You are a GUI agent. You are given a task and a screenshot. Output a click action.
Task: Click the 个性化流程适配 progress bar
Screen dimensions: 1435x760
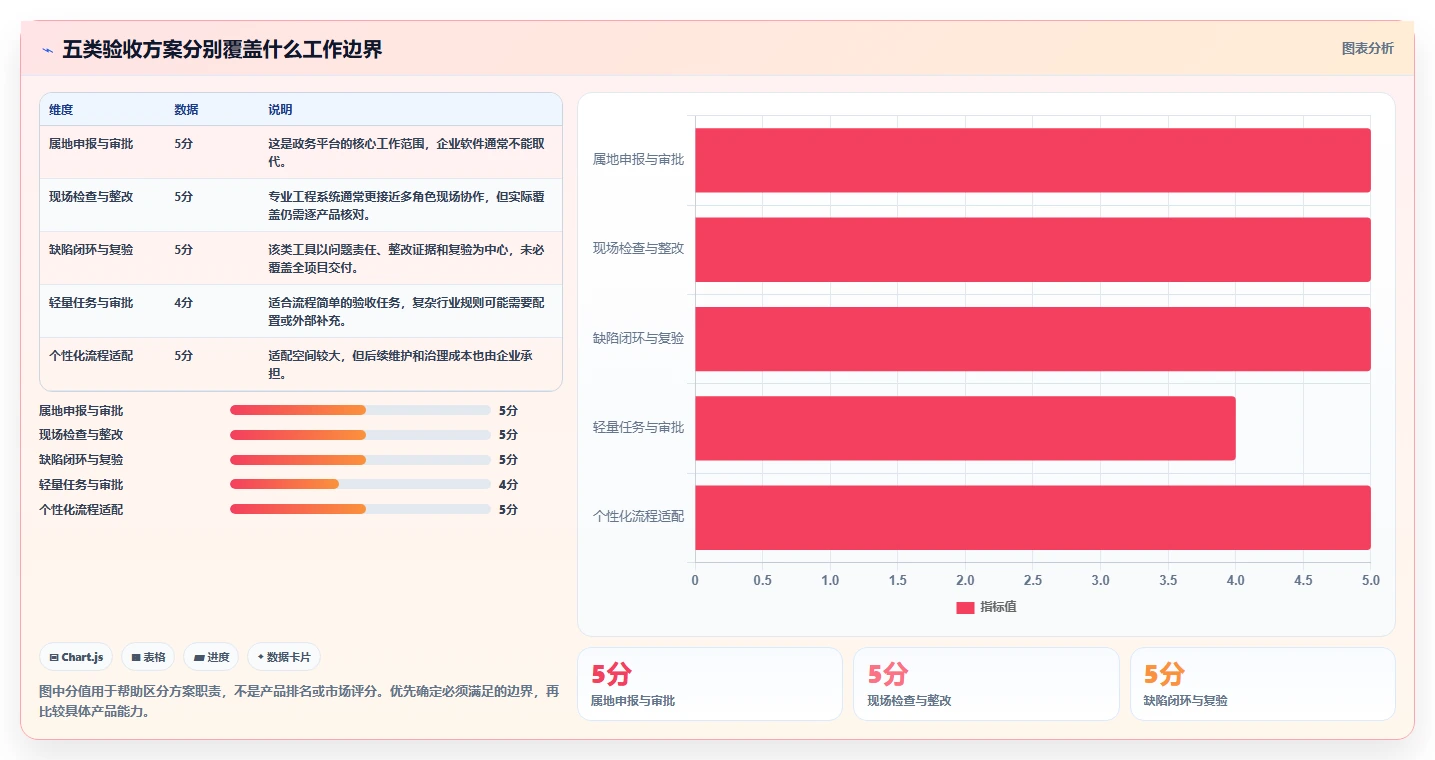pyautogui.click(x=360, y=509)
